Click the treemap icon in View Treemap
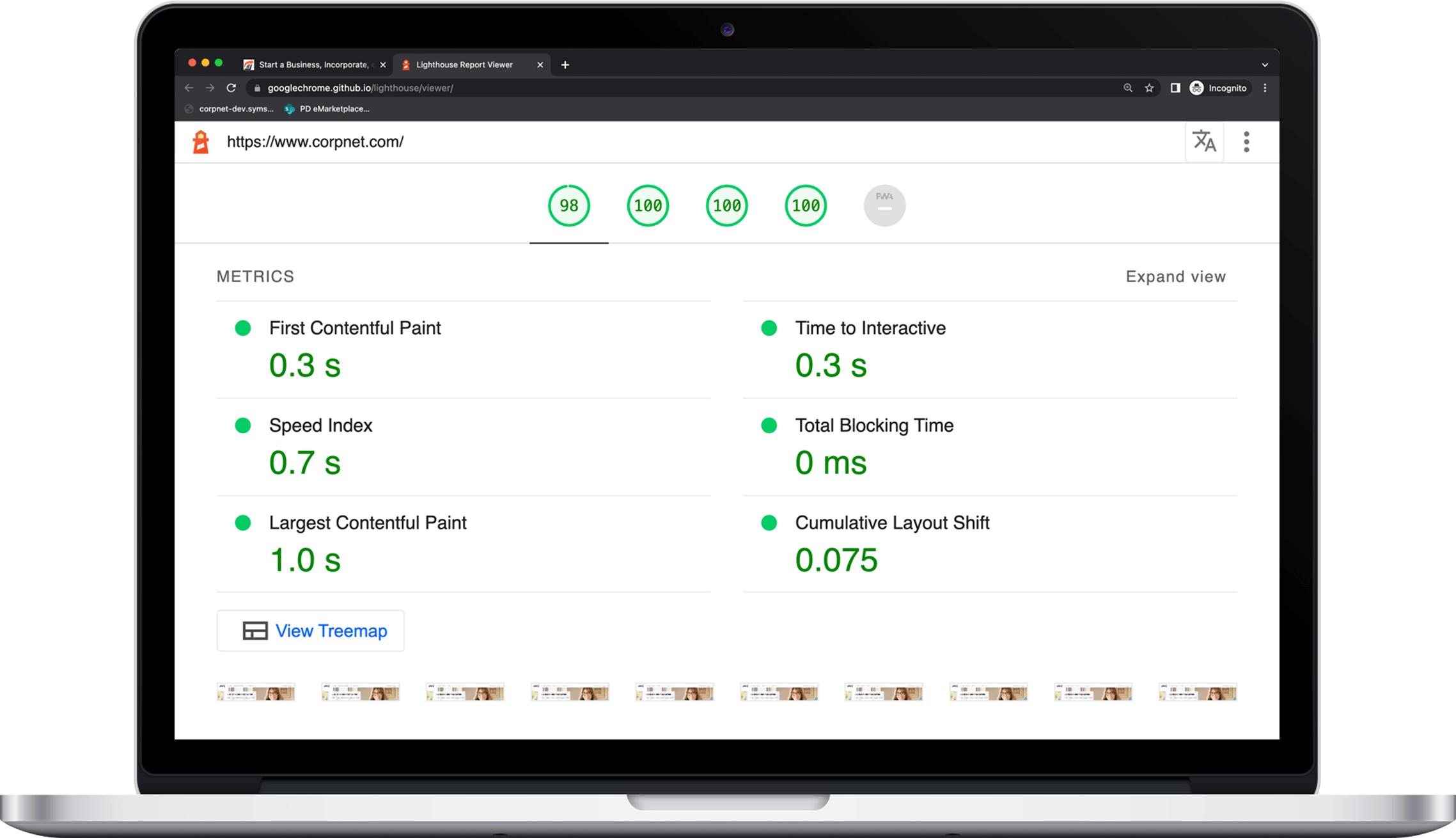Screen dimensions: 1456x838 254,631
